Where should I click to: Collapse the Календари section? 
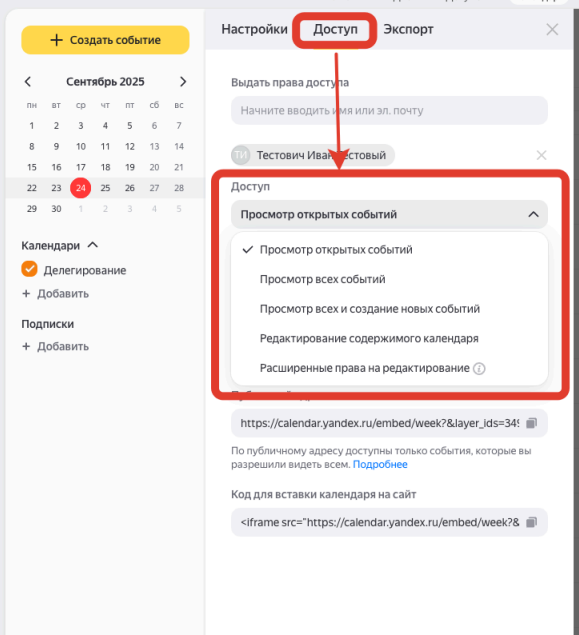point(93,245)
